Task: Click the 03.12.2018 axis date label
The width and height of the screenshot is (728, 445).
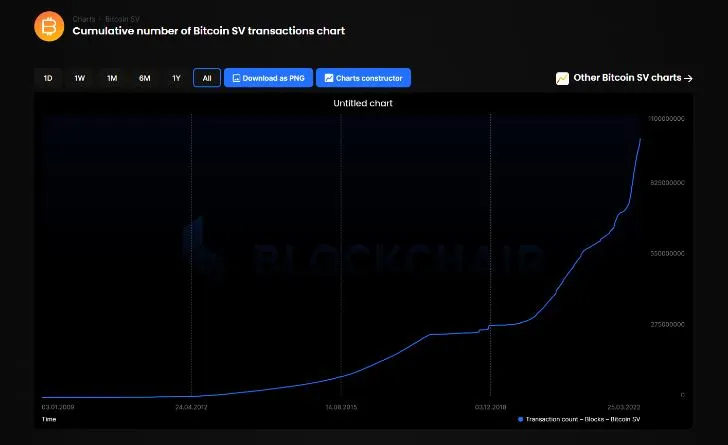Action: click(x=490, y=407)
